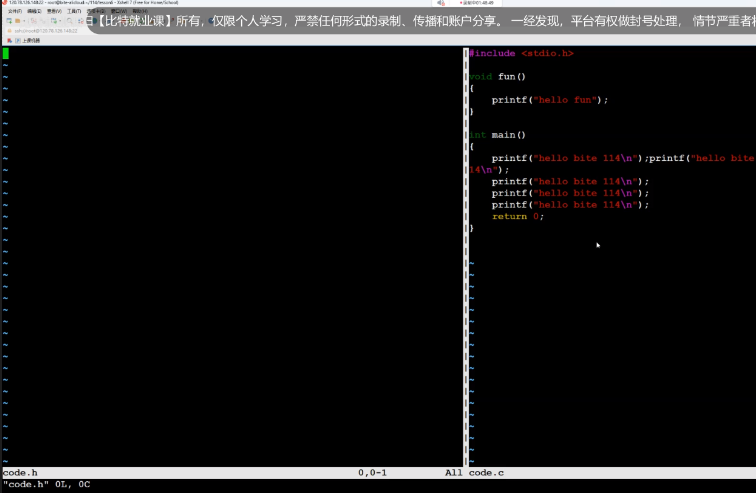Click the Open folder toolbar icon
This screenshot has width=756, height=493.
17,20
